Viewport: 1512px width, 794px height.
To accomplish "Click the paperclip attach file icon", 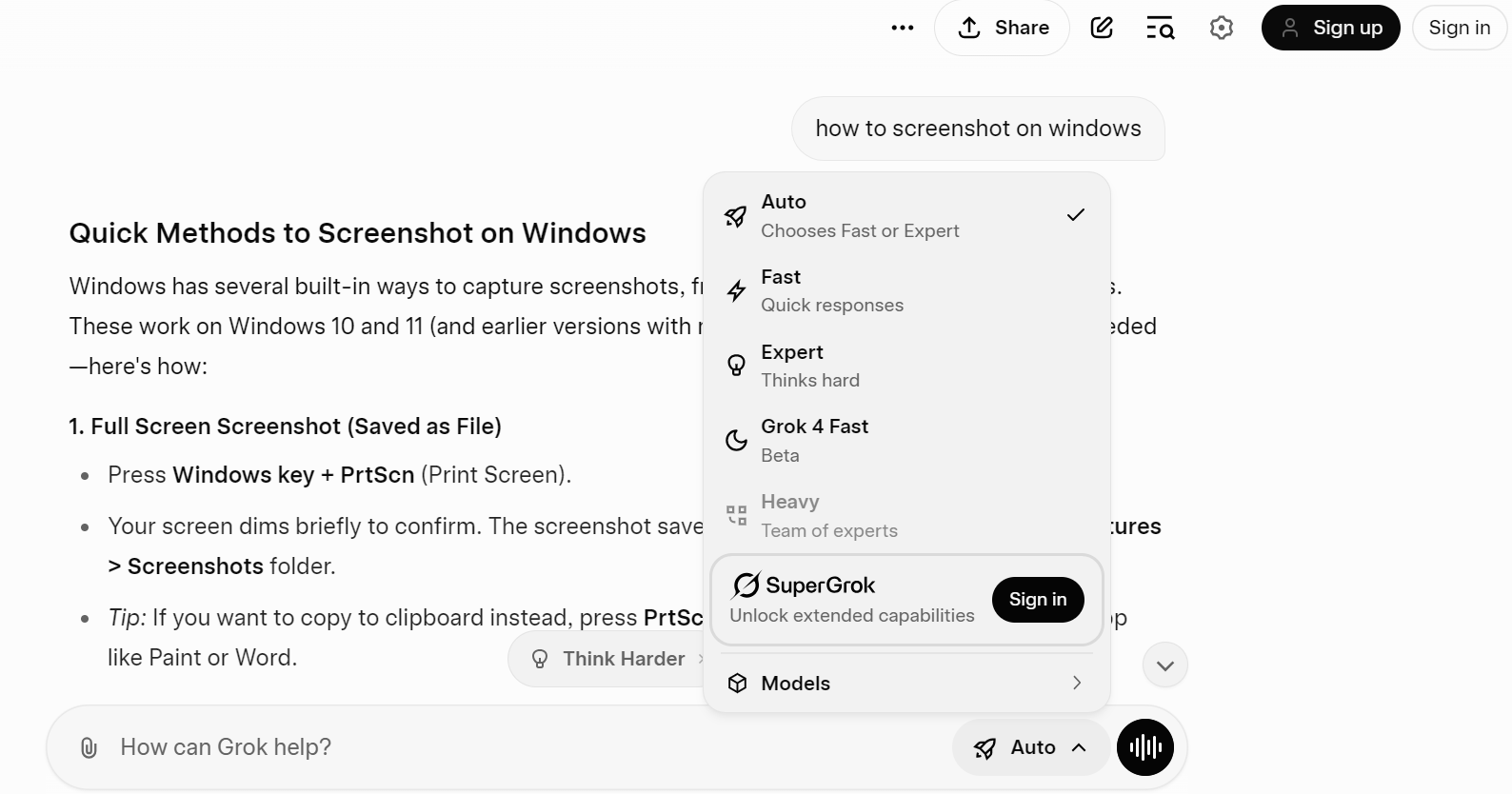I will pyautogui.click(x=89, y=747).
